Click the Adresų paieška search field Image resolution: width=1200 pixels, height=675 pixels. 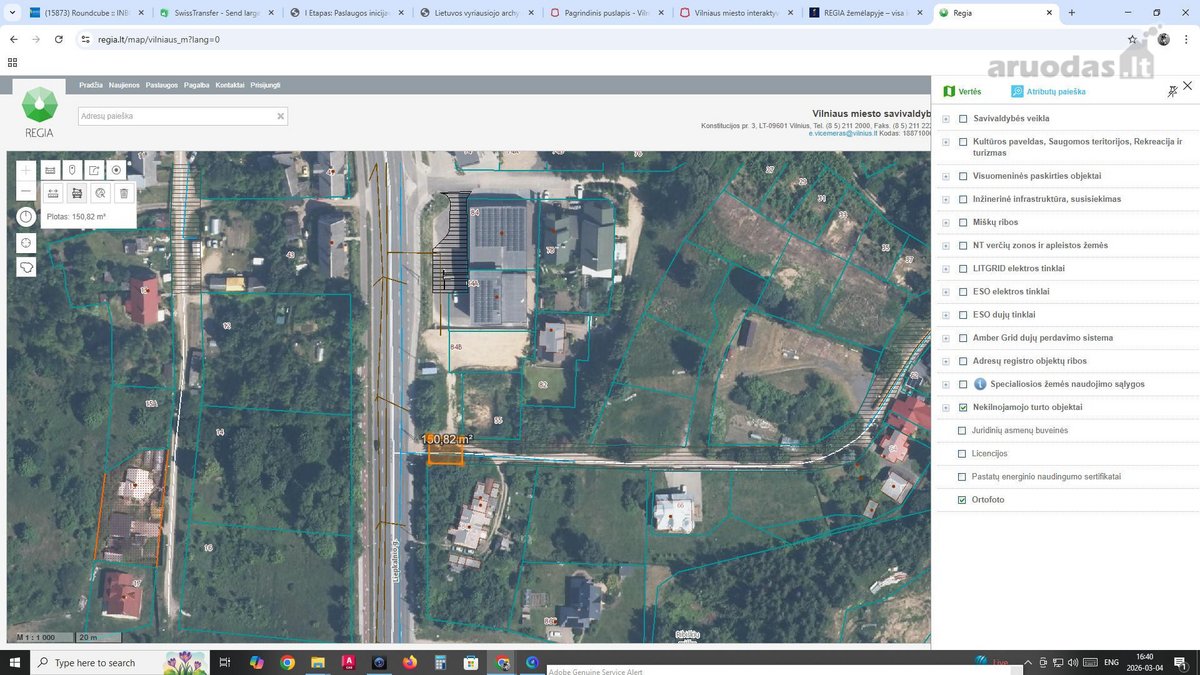coord(183,116)
